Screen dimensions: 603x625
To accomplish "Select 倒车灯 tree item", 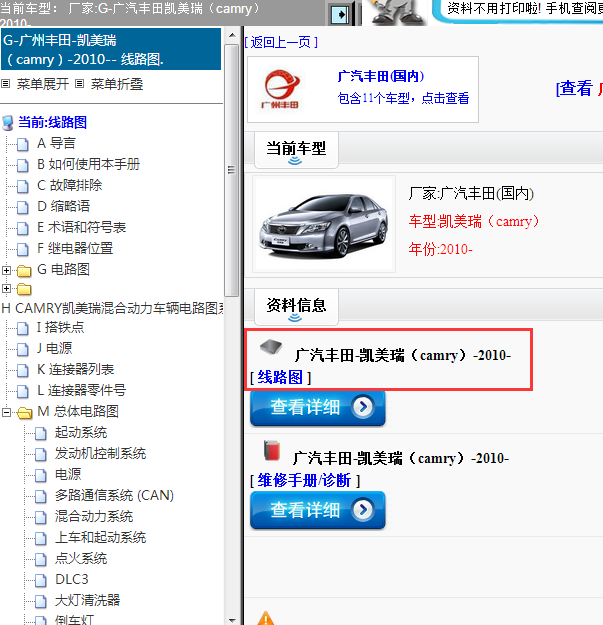I will (x=75, y=619).
